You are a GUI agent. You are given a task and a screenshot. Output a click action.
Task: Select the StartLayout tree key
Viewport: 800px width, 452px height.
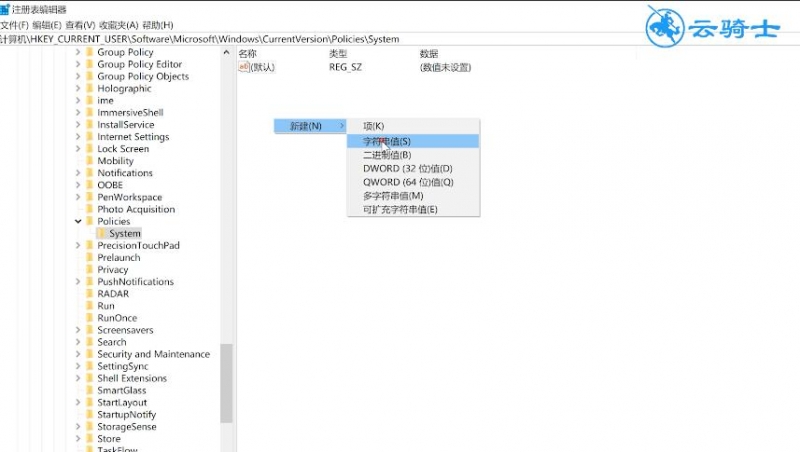click(122, 403)
